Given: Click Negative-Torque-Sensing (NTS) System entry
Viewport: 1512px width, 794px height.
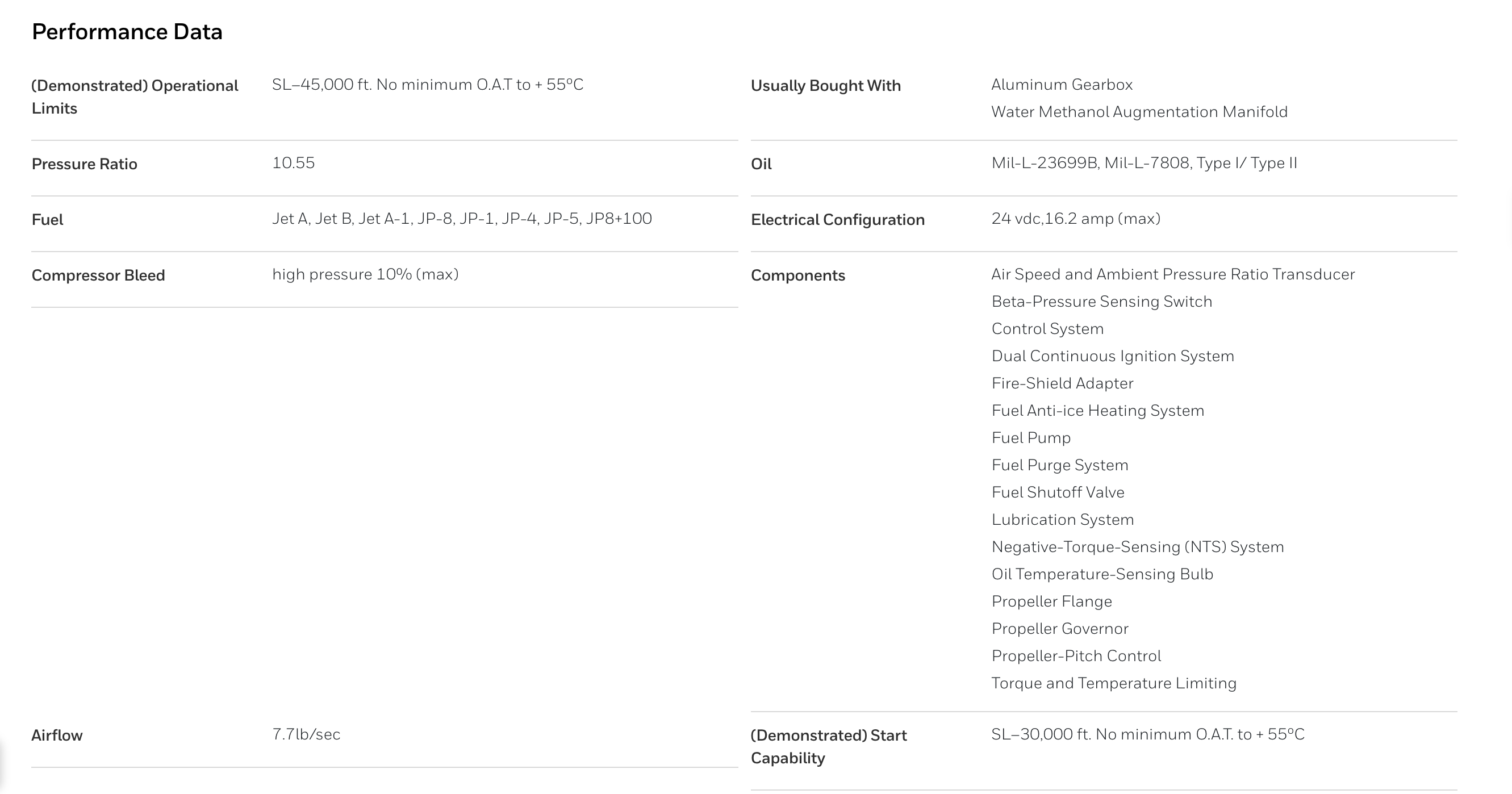Looking at the screenshot, I should click(x=1137, y=546).
